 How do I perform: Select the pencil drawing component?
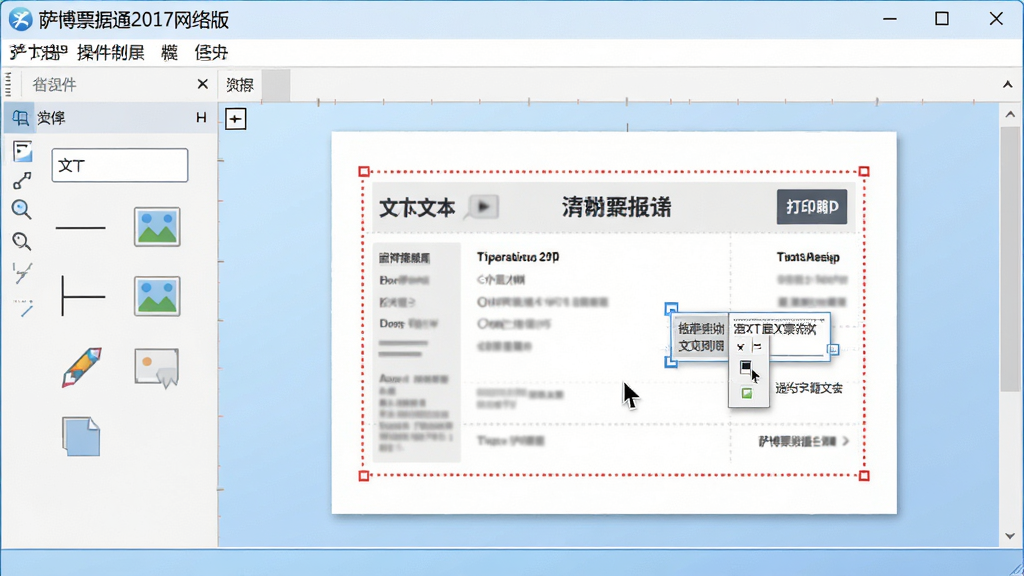82,367
